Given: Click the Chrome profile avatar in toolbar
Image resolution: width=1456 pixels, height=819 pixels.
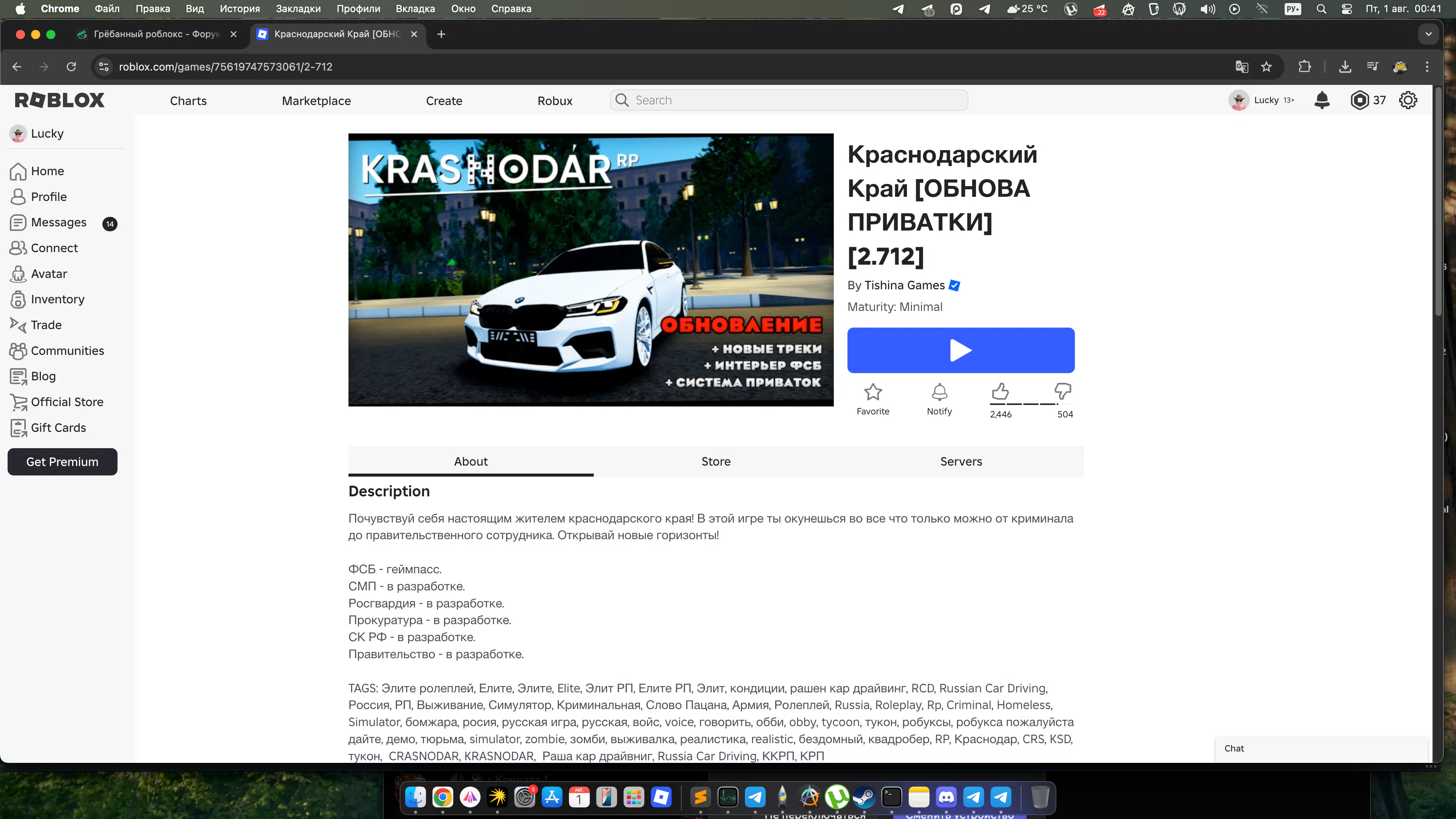Looking at the screenshot, I should (1400, 67).
